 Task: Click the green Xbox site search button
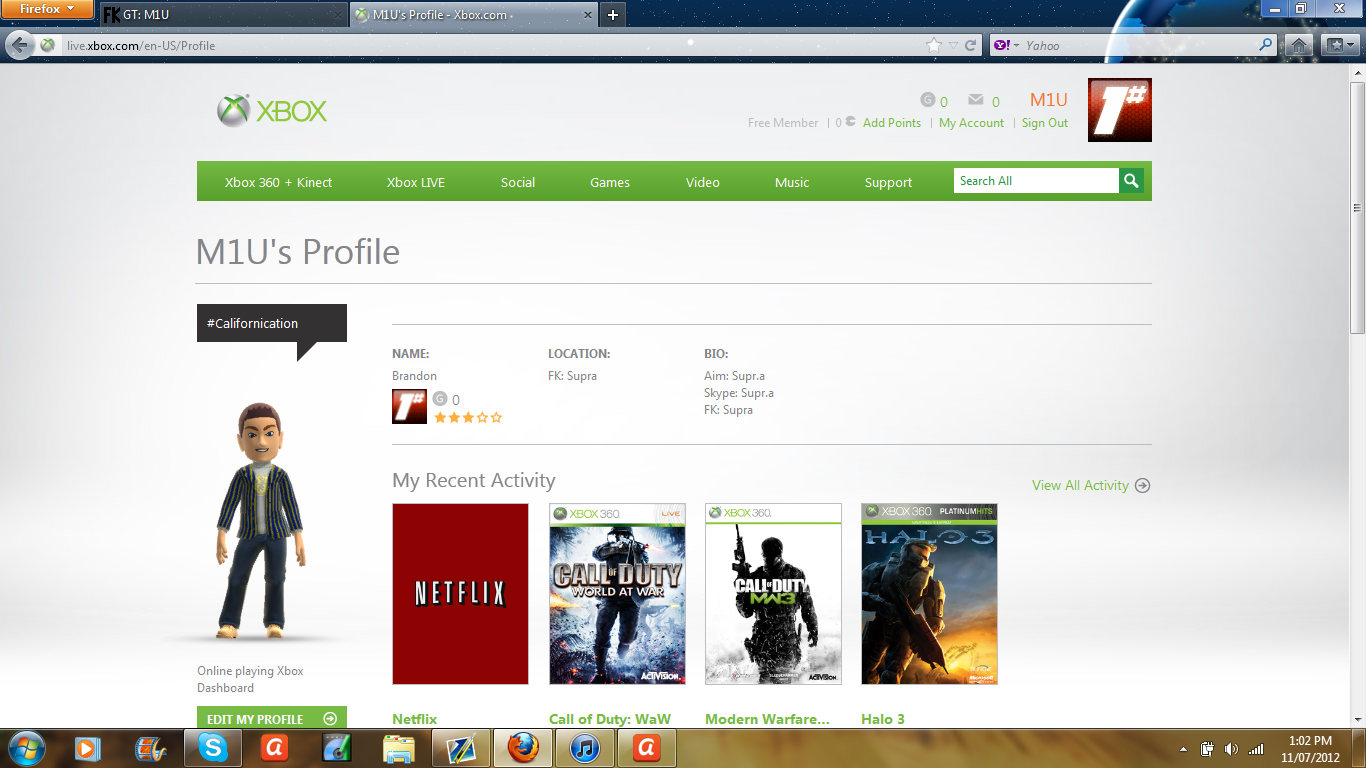pyautogui.click(x=1131, y=181)
